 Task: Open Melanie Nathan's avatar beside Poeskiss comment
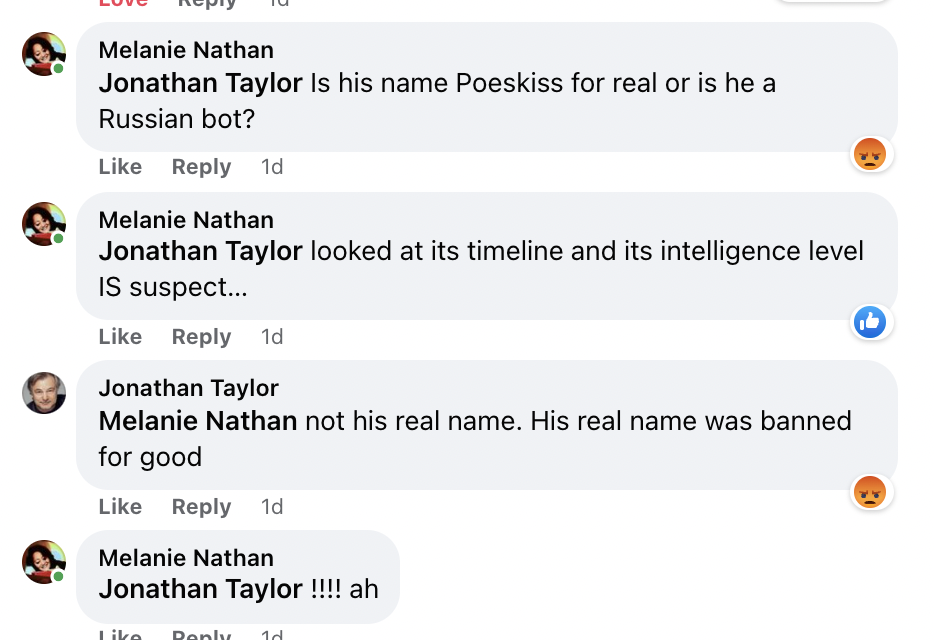point(44,54)
